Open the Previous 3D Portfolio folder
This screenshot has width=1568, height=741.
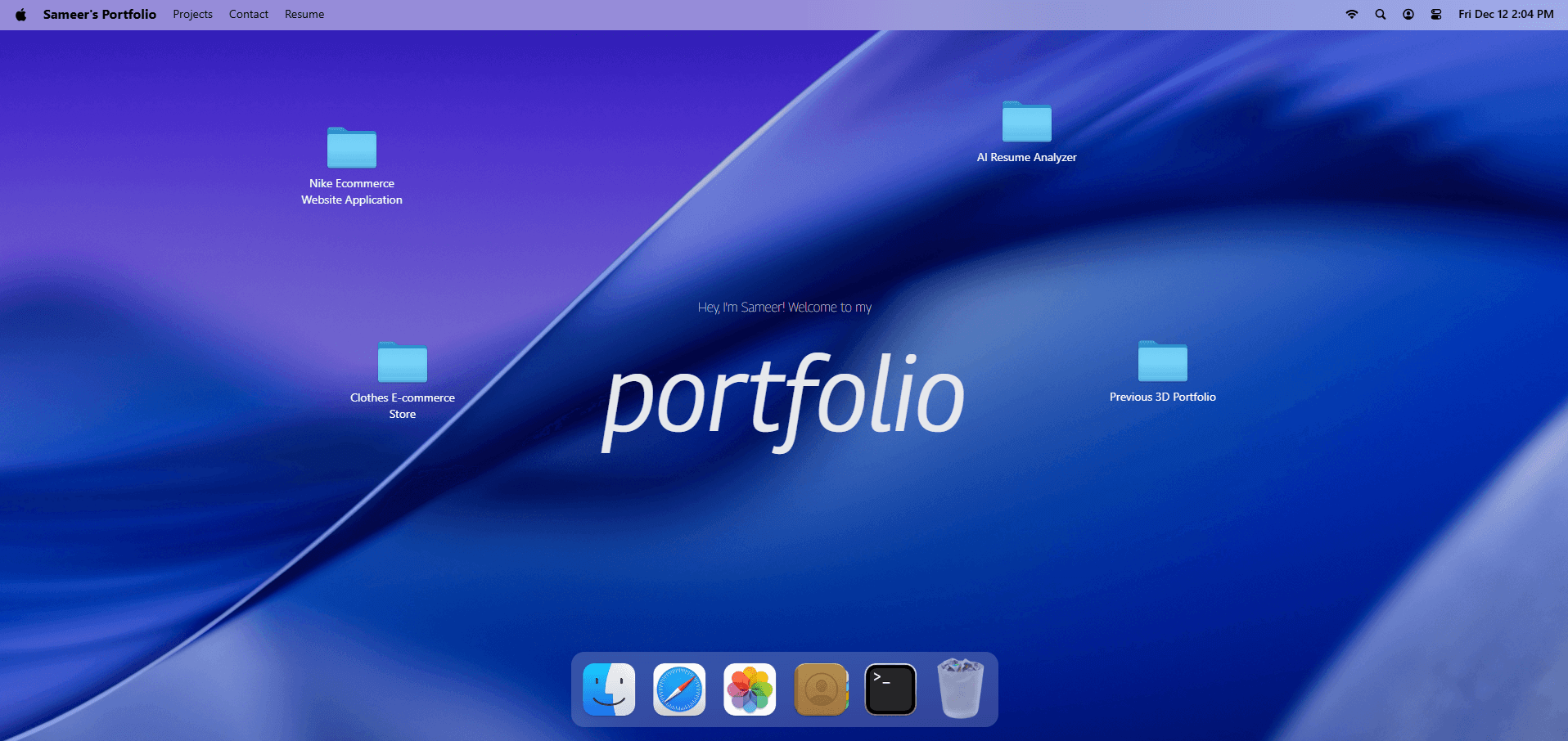pyautogui.click(x=1163, y=372)
